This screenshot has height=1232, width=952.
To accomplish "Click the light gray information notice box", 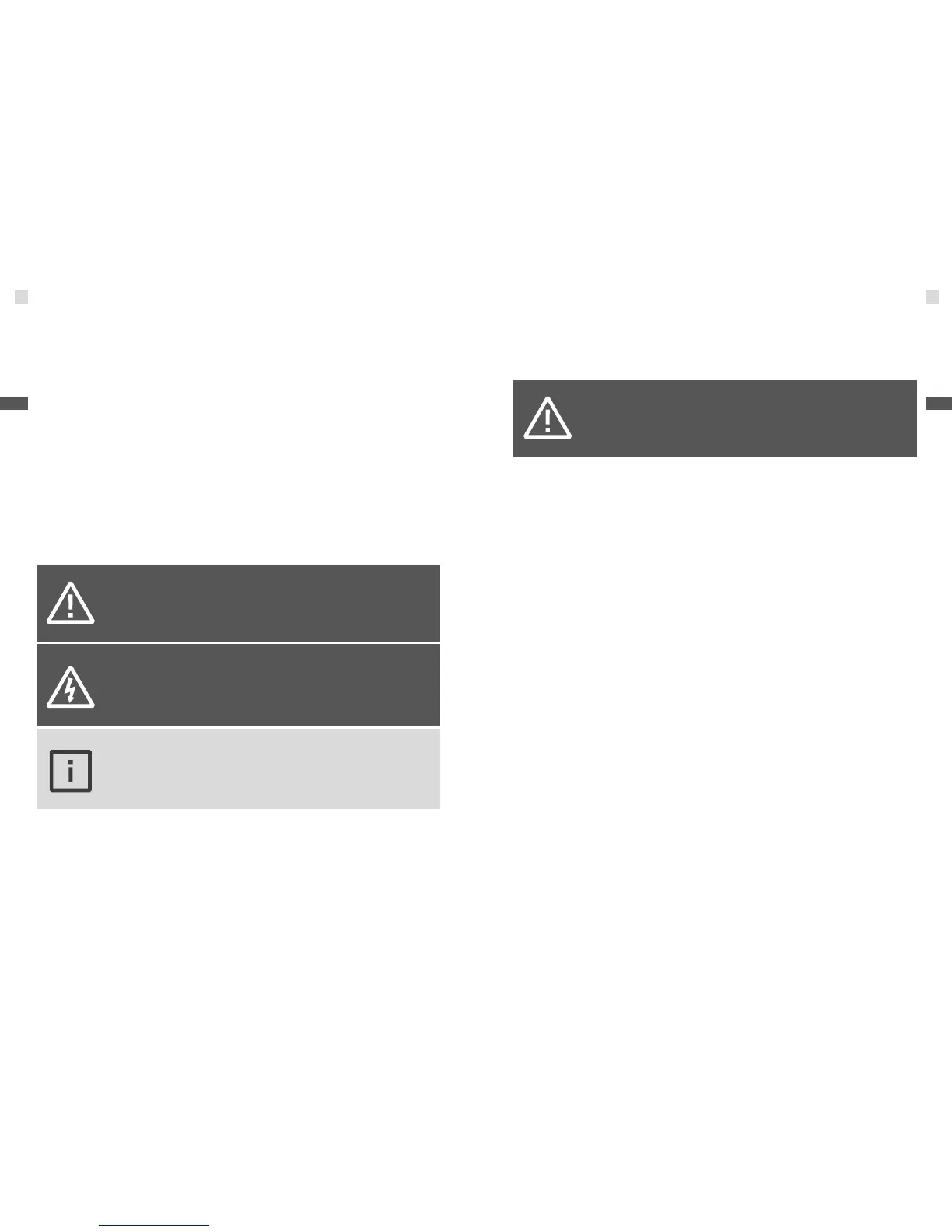I will (x=238, y=768).
